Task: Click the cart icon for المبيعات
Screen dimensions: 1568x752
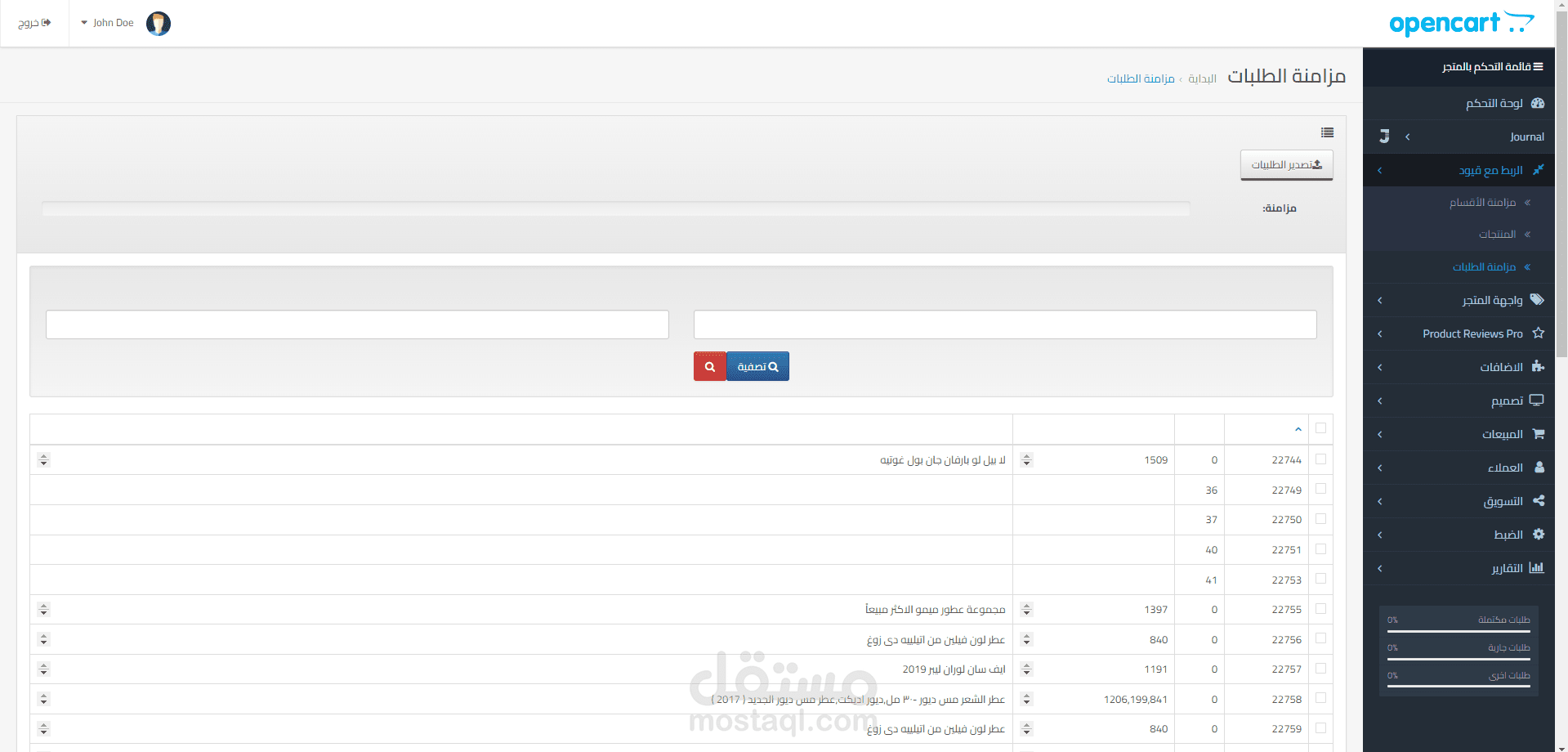Action: tap(1538, 434)
